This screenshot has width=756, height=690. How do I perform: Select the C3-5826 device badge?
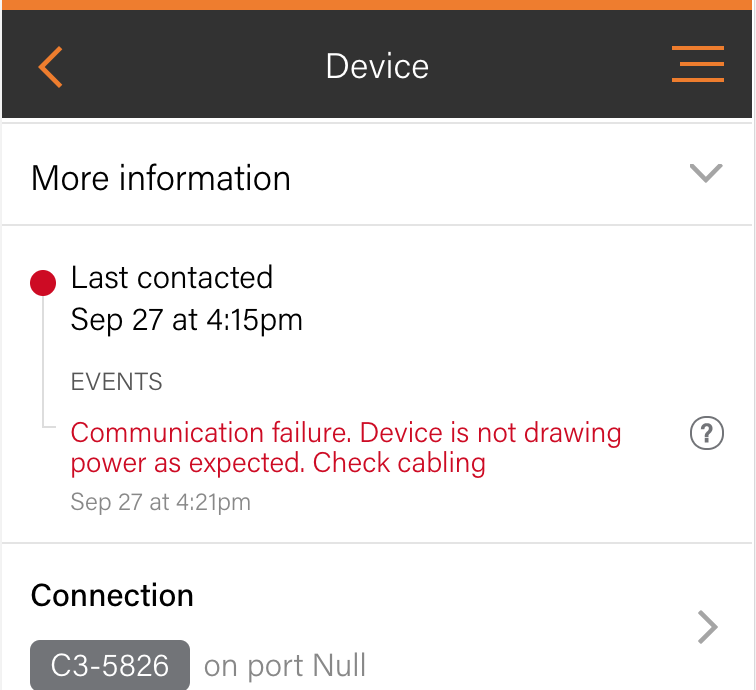point(110,665)
